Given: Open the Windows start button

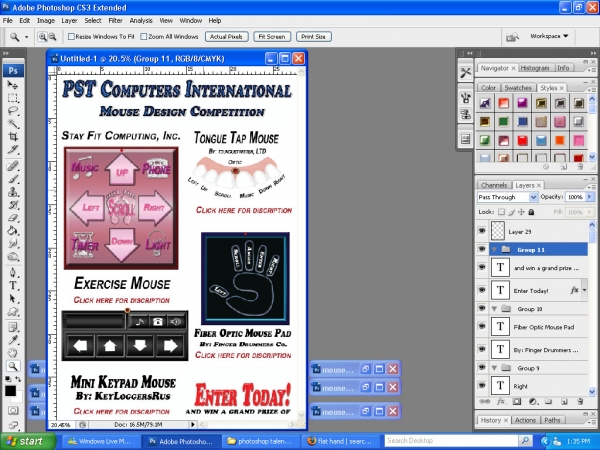Looking at the screenshot, I should tap(28, 441).
